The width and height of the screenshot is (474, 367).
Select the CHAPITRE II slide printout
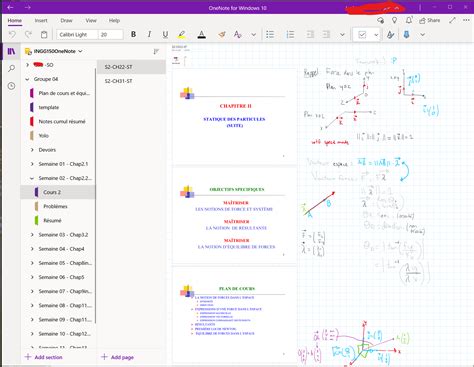point(235,116)
